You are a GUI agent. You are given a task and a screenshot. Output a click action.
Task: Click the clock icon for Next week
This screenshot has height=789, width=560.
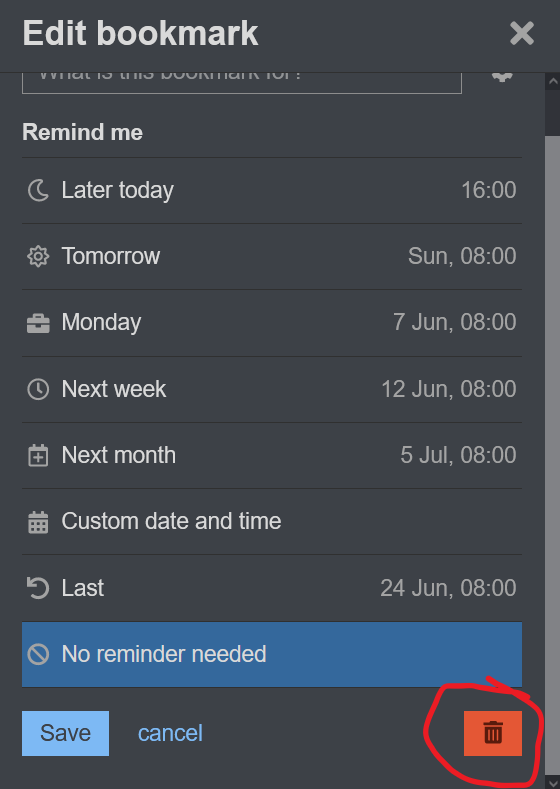[38, 389]
